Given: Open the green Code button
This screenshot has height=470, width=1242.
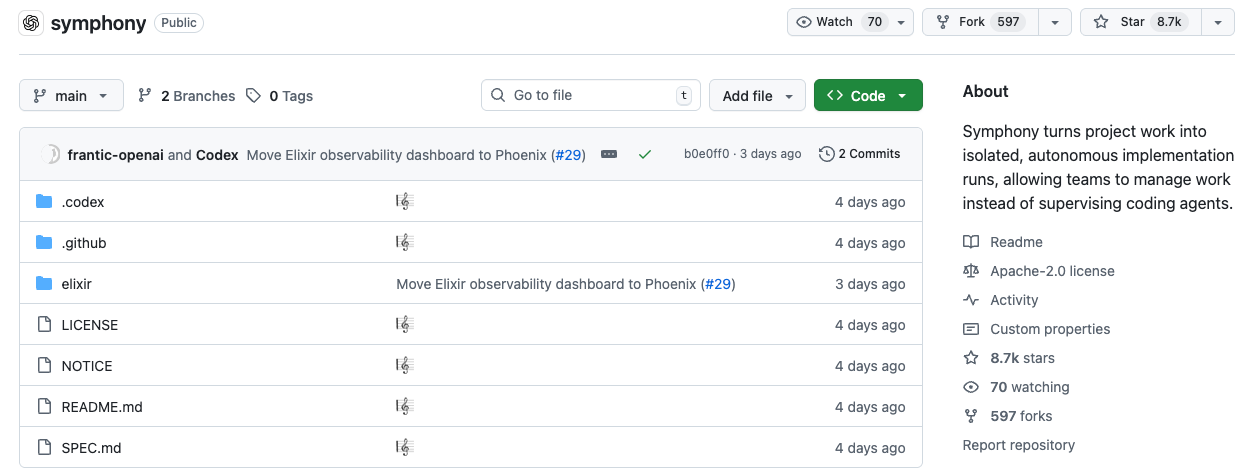Looking at the screenshot, I should (x=867, y=96).
